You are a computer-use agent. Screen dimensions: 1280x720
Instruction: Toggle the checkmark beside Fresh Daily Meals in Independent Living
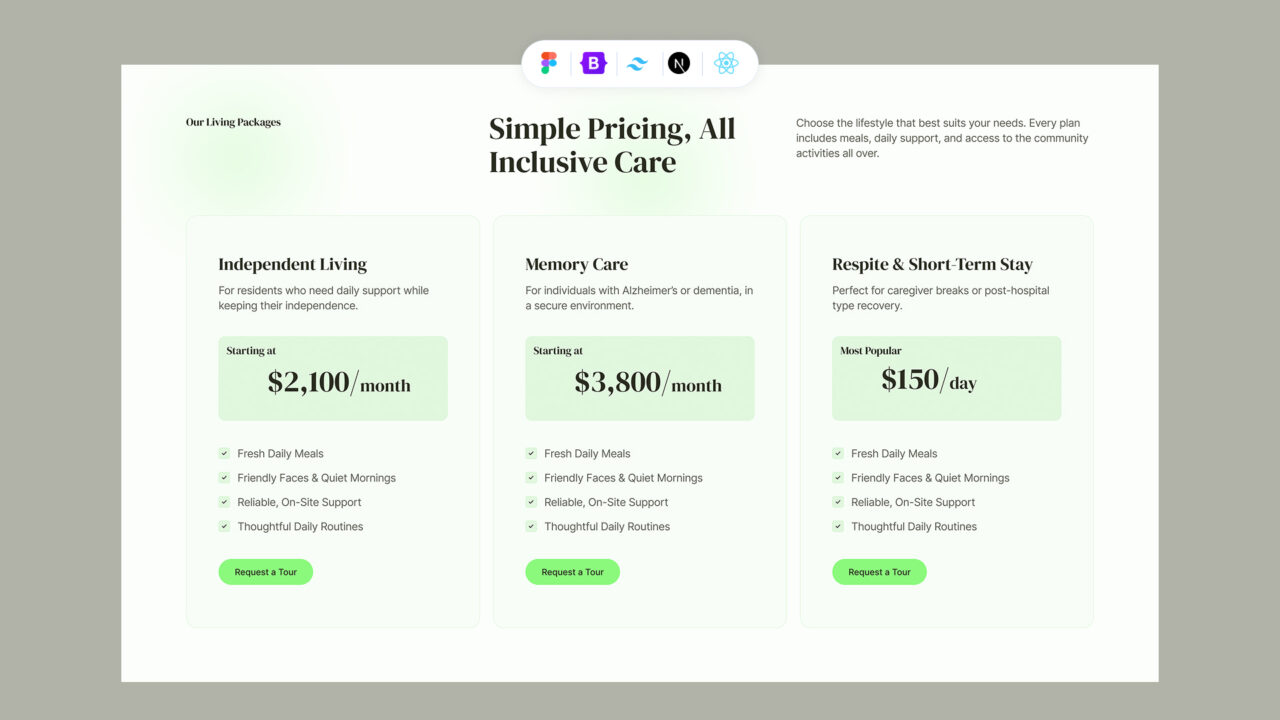point(224,453)
